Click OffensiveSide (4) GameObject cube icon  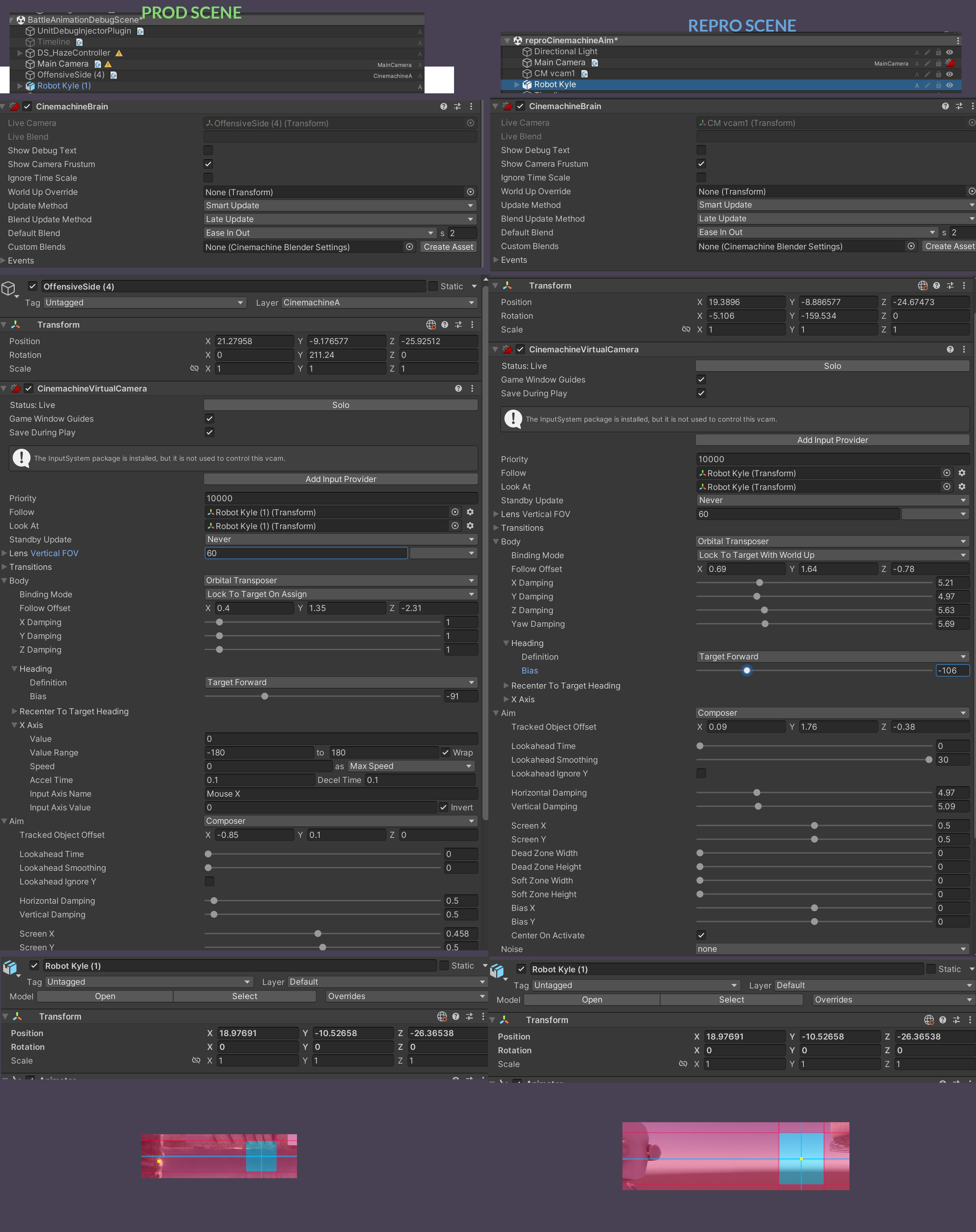click(x=9, y=288)
